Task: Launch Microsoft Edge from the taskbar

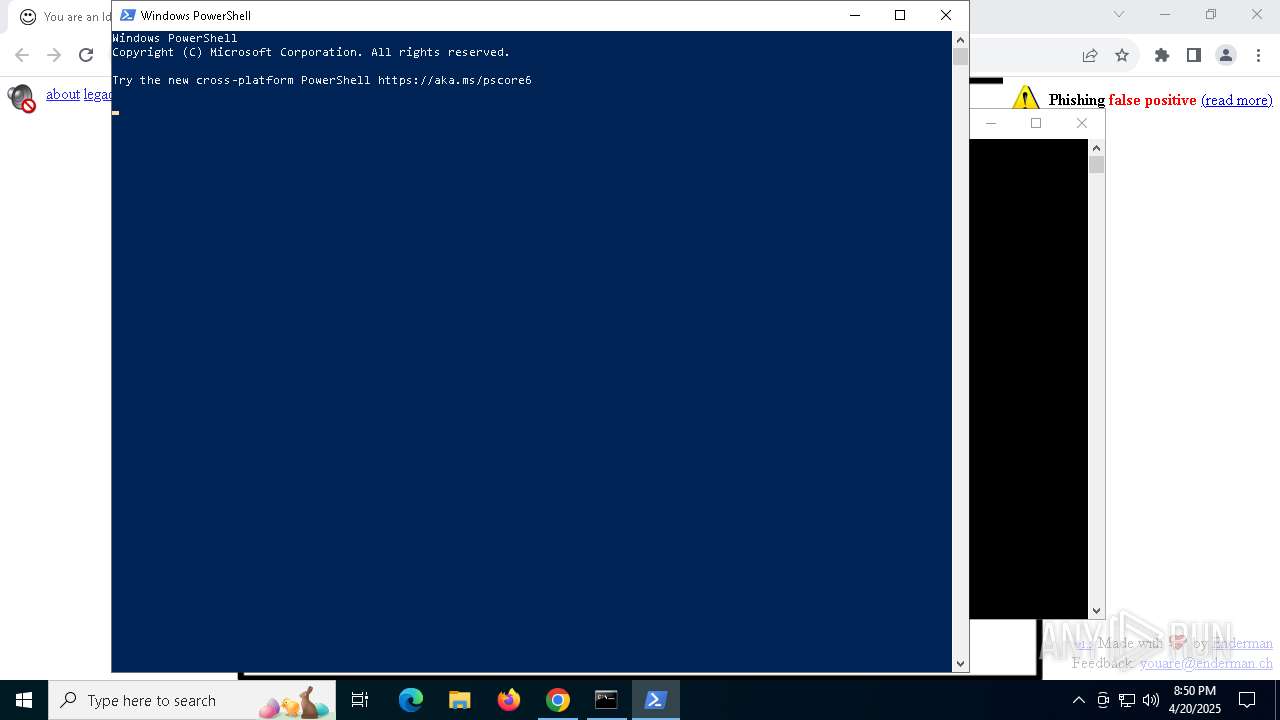Action: (411, 700)
